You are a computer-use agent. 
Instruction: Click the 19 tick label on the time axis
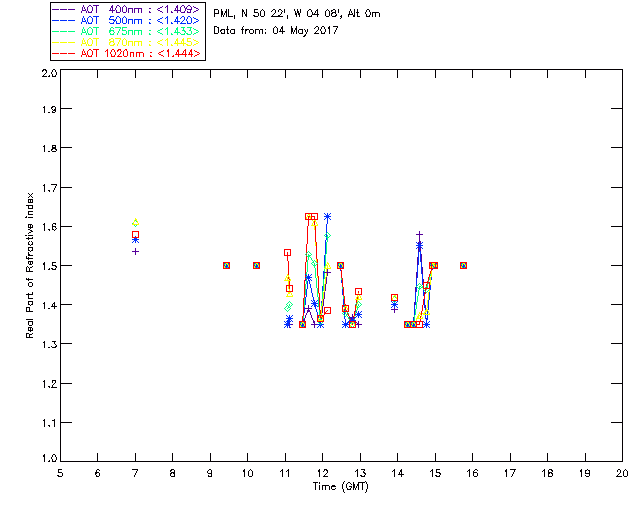pos(585,473)
